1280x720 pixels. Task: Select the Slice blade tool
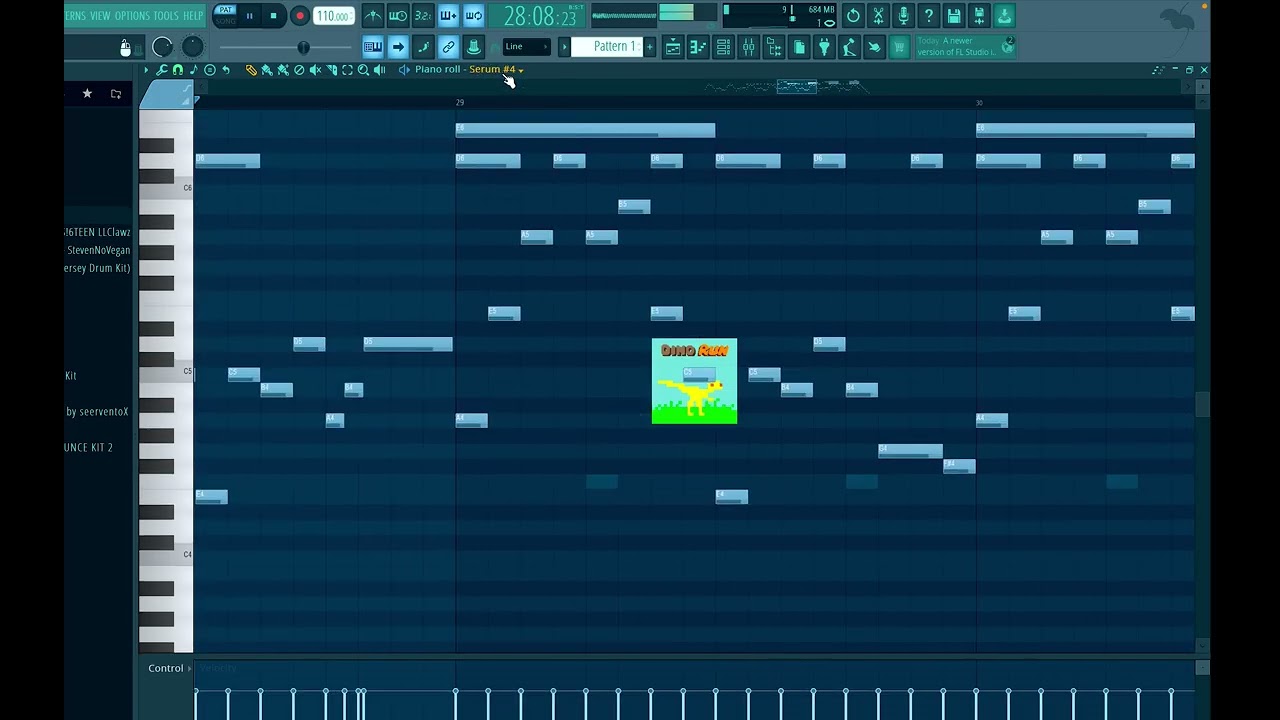pos(331,70)
